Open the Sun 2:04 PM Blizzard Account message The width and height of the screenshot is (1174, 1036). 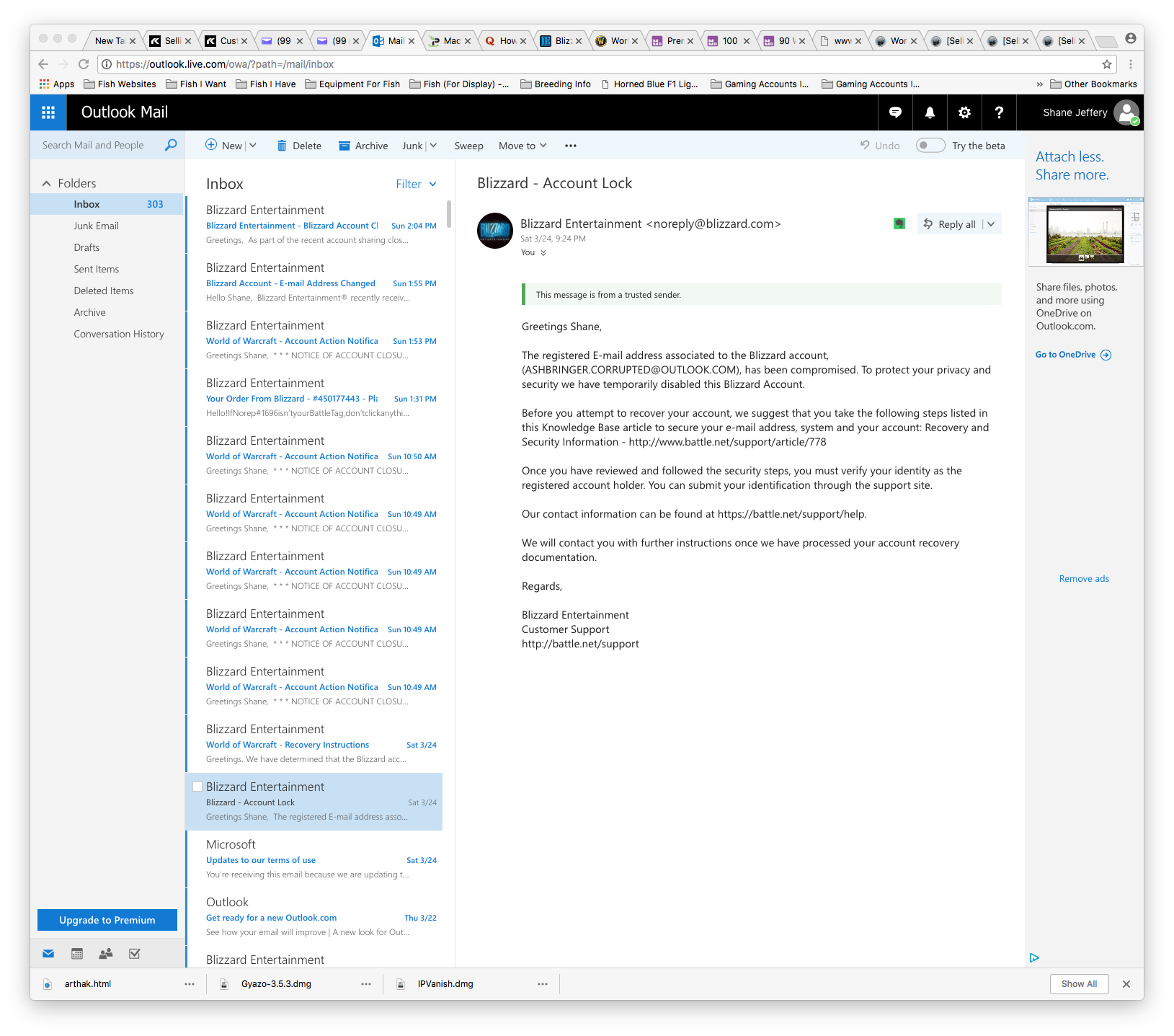(x=314, y=225)
